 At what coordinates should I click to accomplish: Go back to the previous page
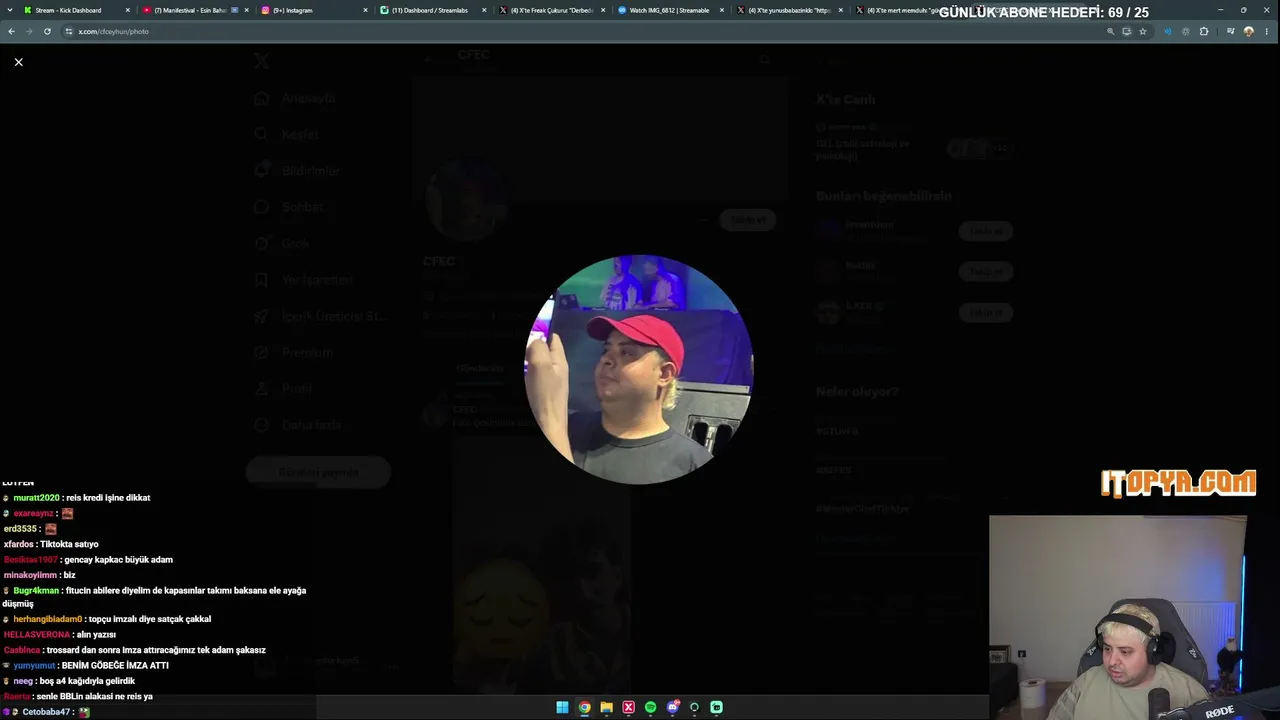11,31
